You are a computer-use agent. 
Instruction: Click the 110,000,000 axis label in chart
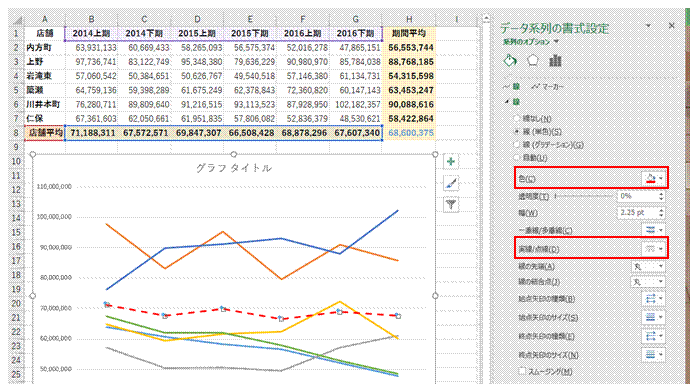click(x=54, y=187)
